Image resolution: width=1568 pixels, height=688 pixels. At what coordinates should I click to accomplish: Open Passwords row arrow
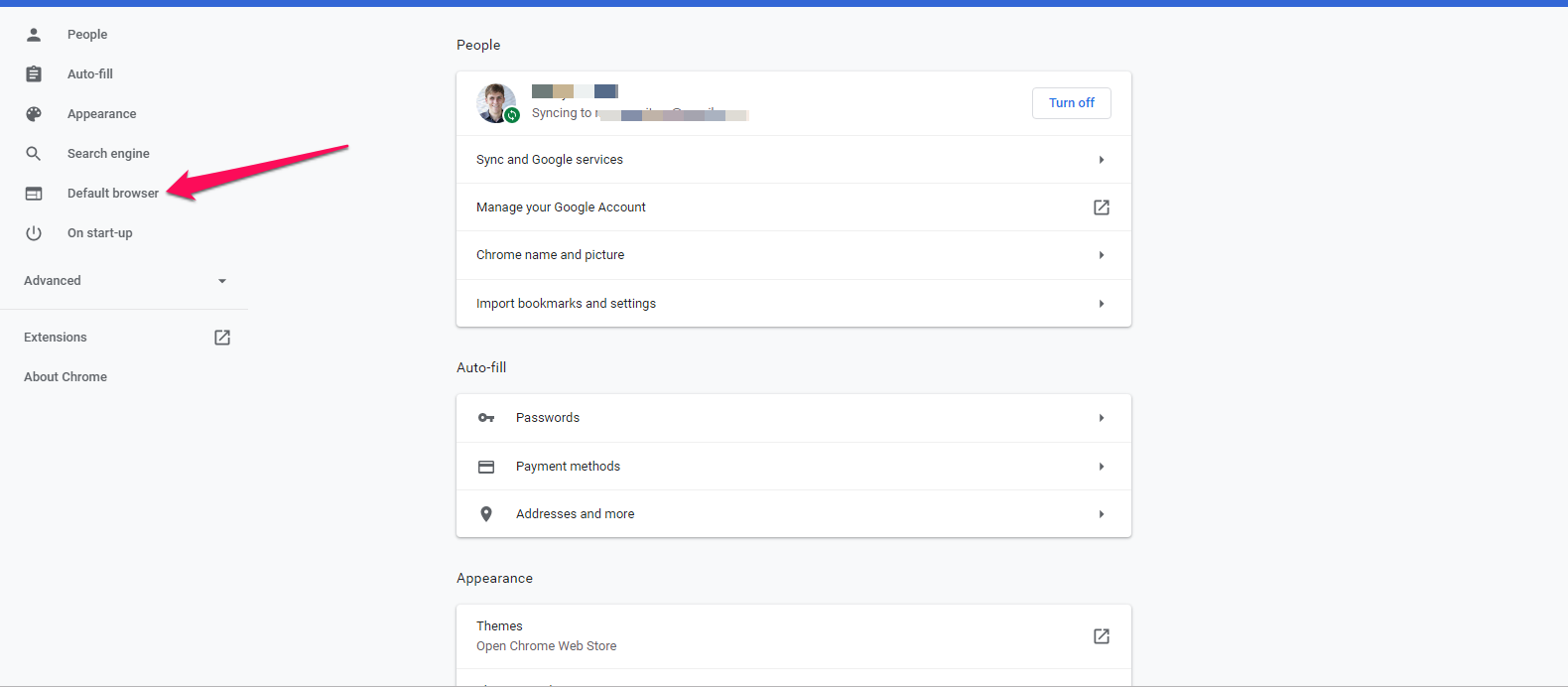point(1102,418)
